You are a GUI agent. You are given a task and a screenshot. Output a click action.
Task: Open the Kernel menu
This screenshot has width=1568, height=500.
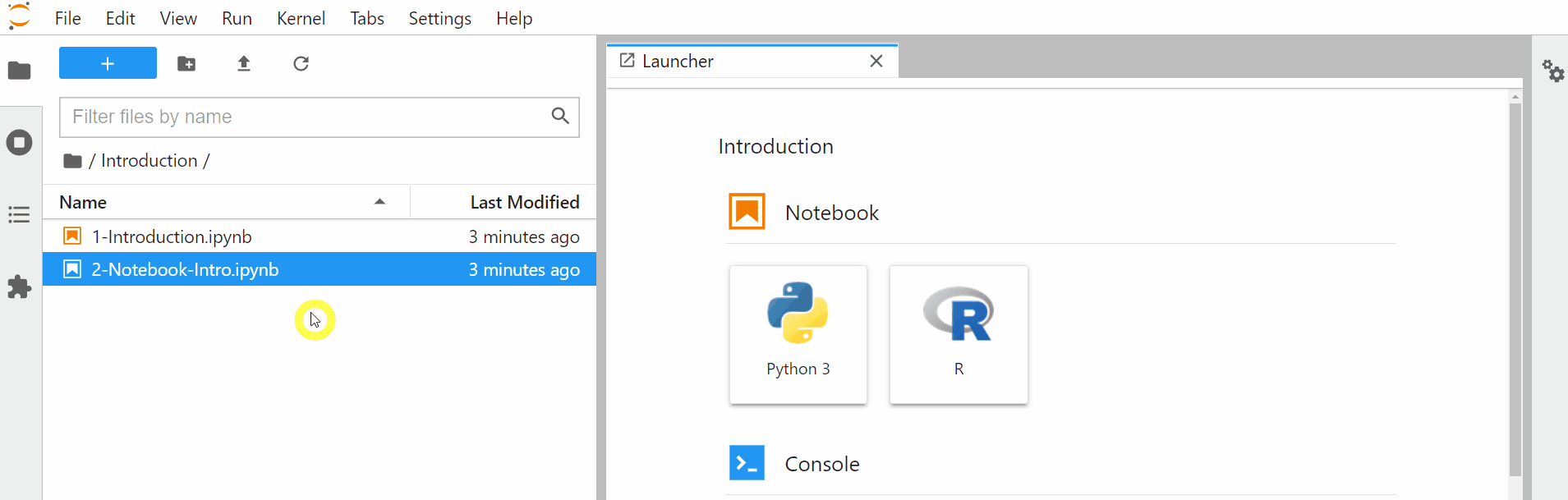301,18
